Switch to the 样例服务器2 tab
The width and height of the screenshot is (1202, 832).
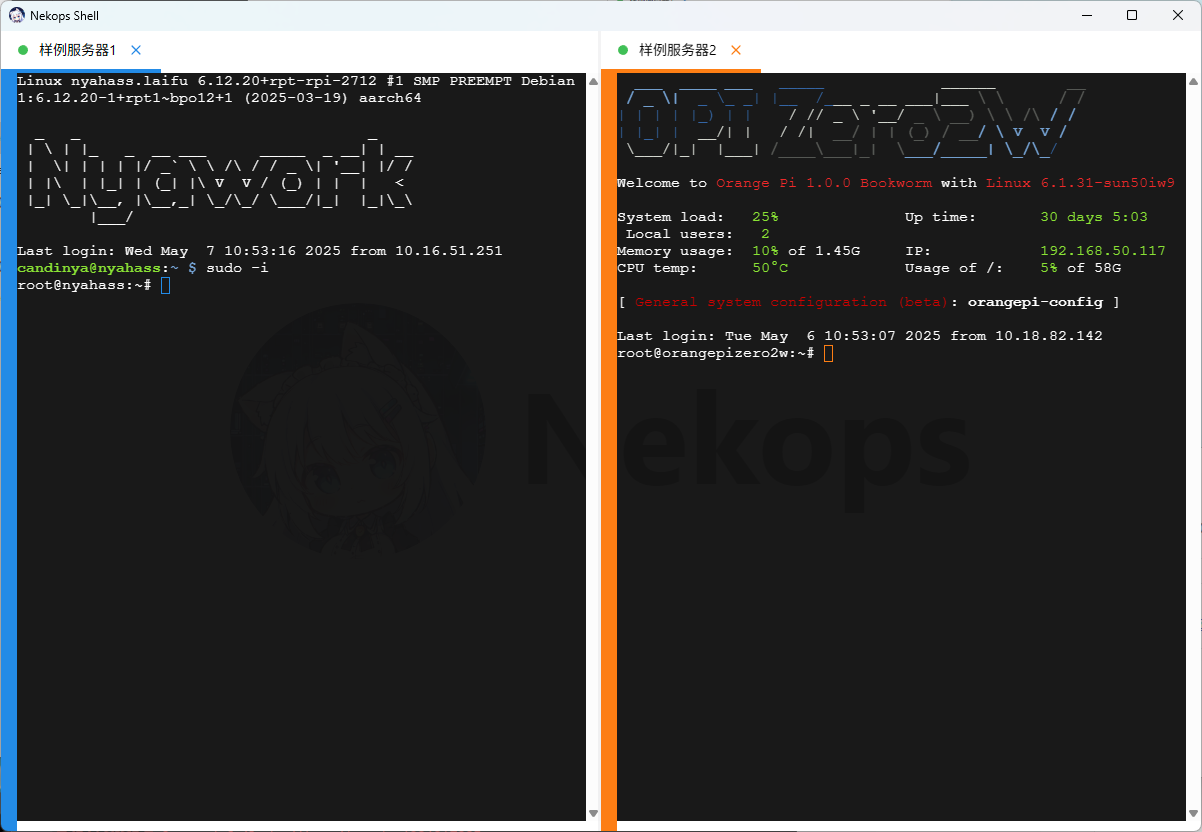pyautogui.click(x=678, y=50)
